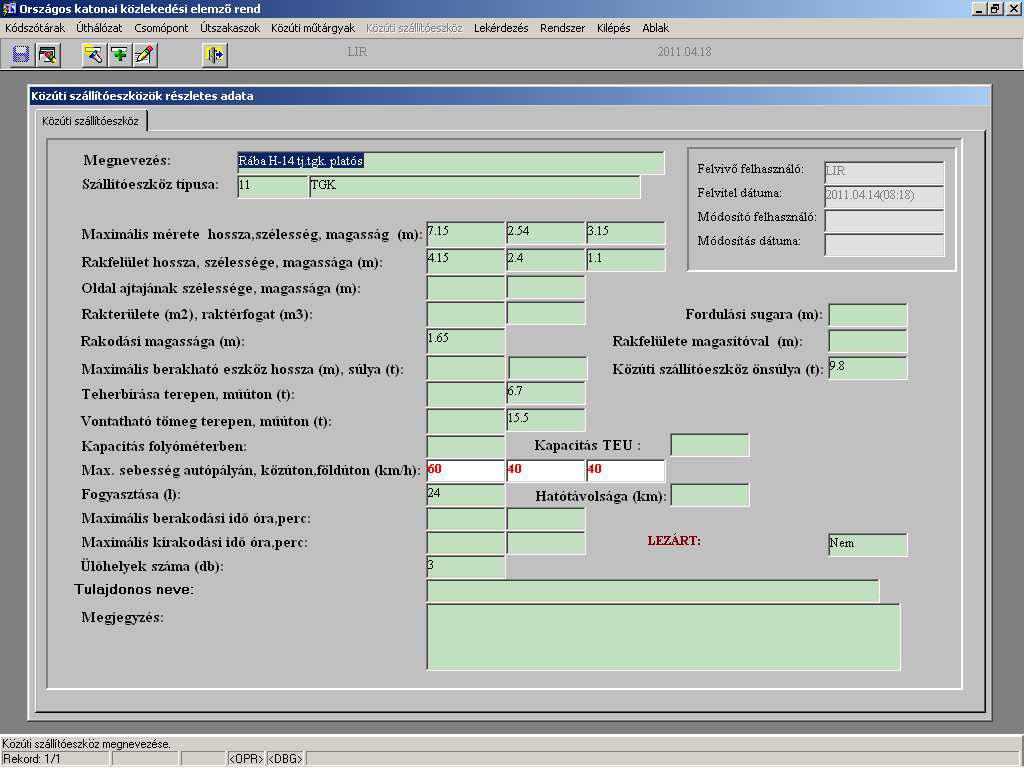Click the <DBG> status bar indicator

point(285,759)
